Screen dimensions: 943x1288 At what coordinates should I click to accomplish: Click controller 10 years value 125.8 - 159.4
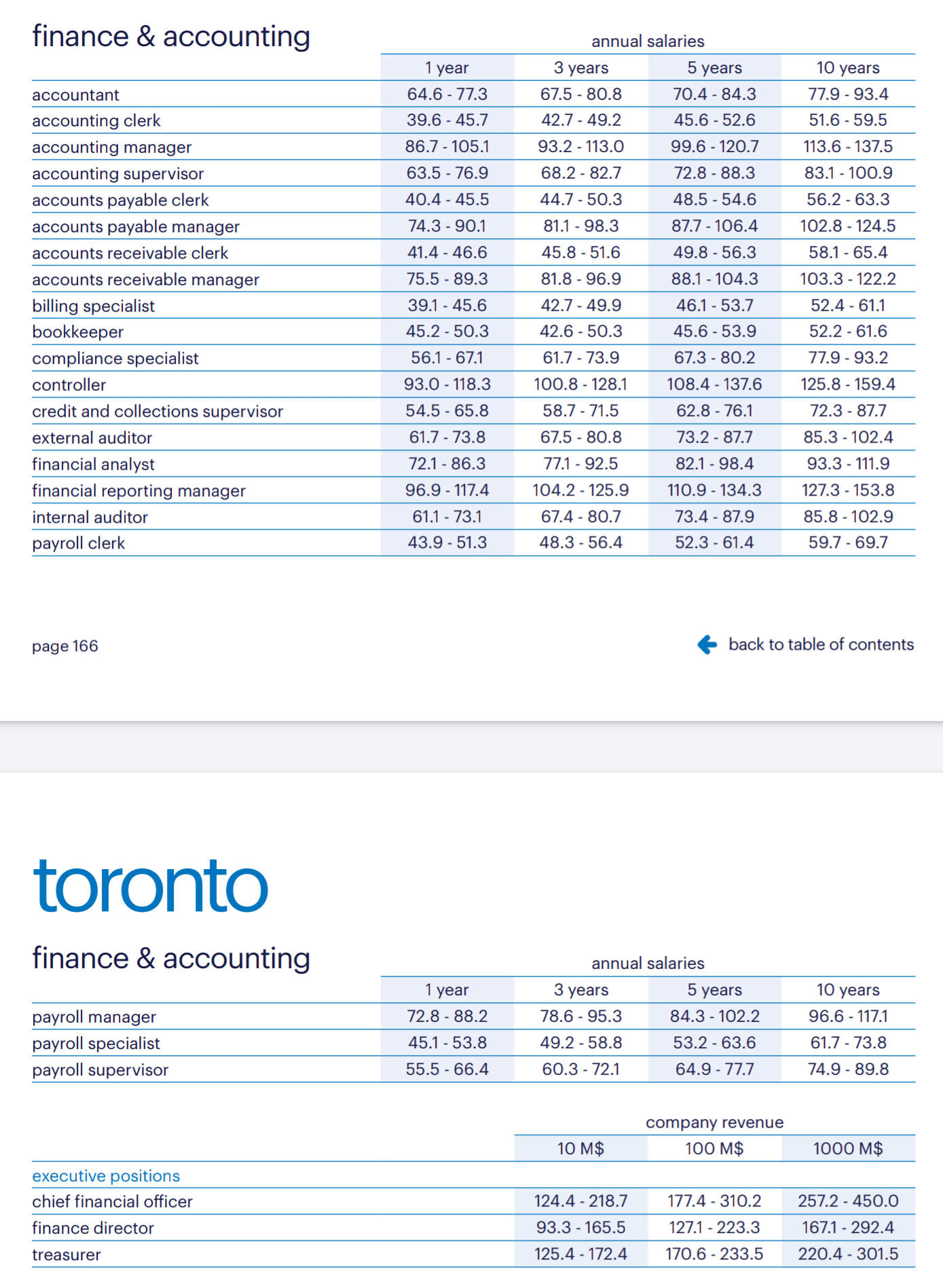pyautogui.click(x=848, y=384)
